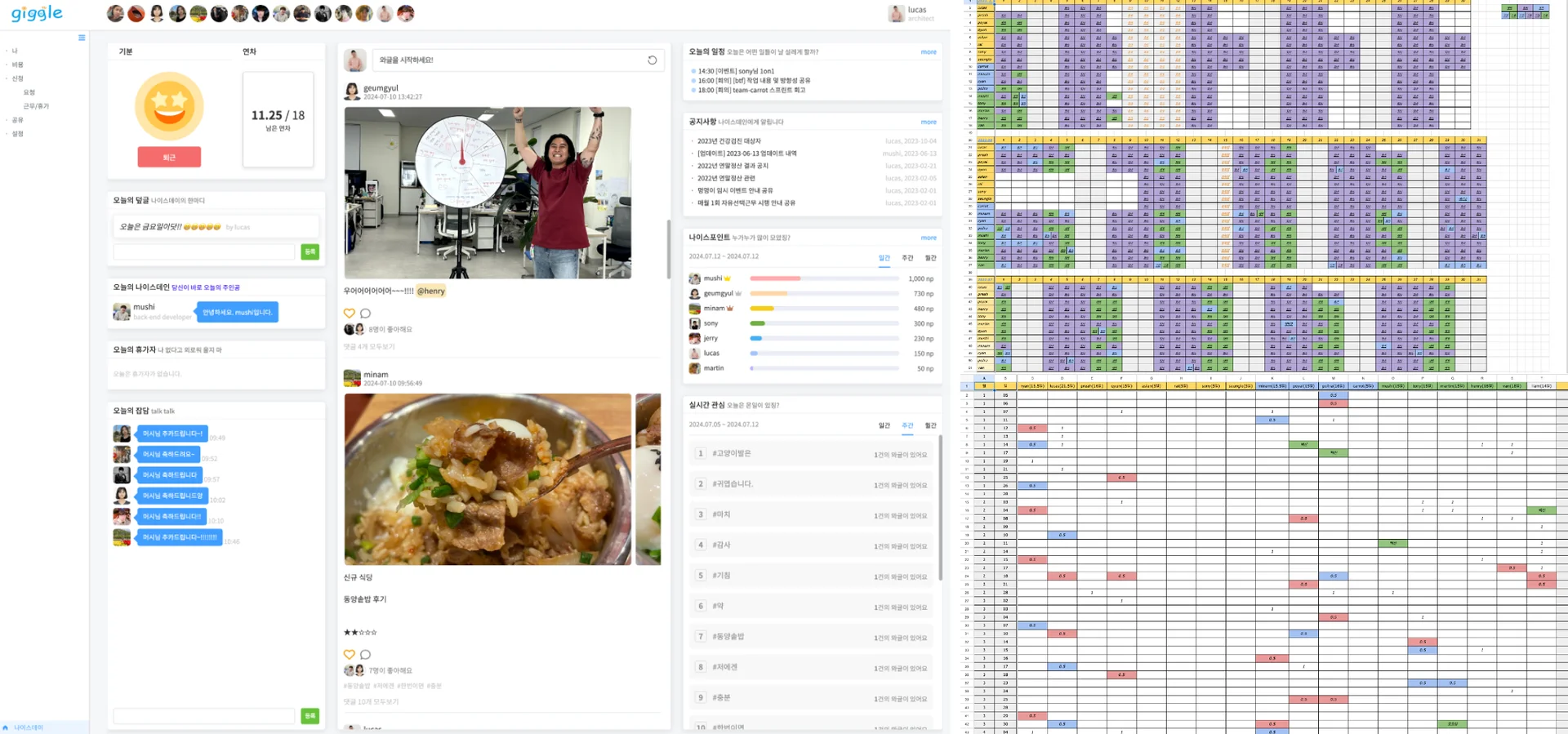Open the 설정 sidebar menu
This screenshot has height=734, width=1568.
(x=18, y=134)
